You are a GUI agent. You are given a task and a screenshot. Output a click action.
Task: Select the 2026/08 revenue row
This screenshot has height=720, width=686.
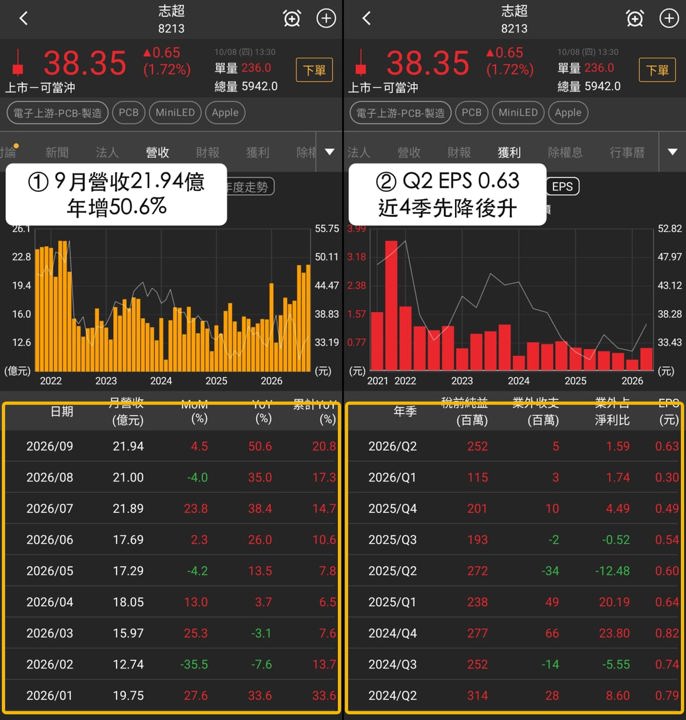(x=171, y=478)
